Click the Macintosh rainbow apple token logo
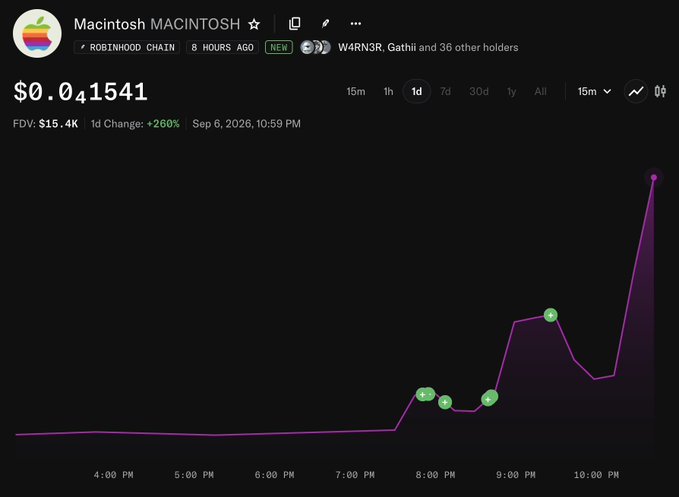679x497 pixels. (x=37, y=34)
